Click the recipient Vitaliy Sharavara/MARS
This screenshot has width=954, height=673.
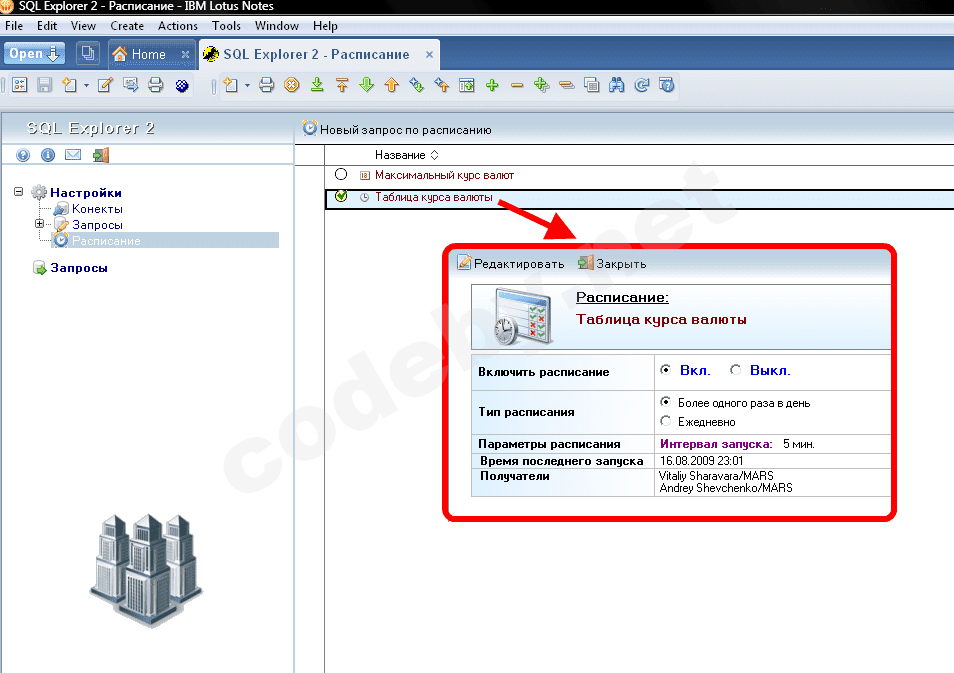pos(716,475)
